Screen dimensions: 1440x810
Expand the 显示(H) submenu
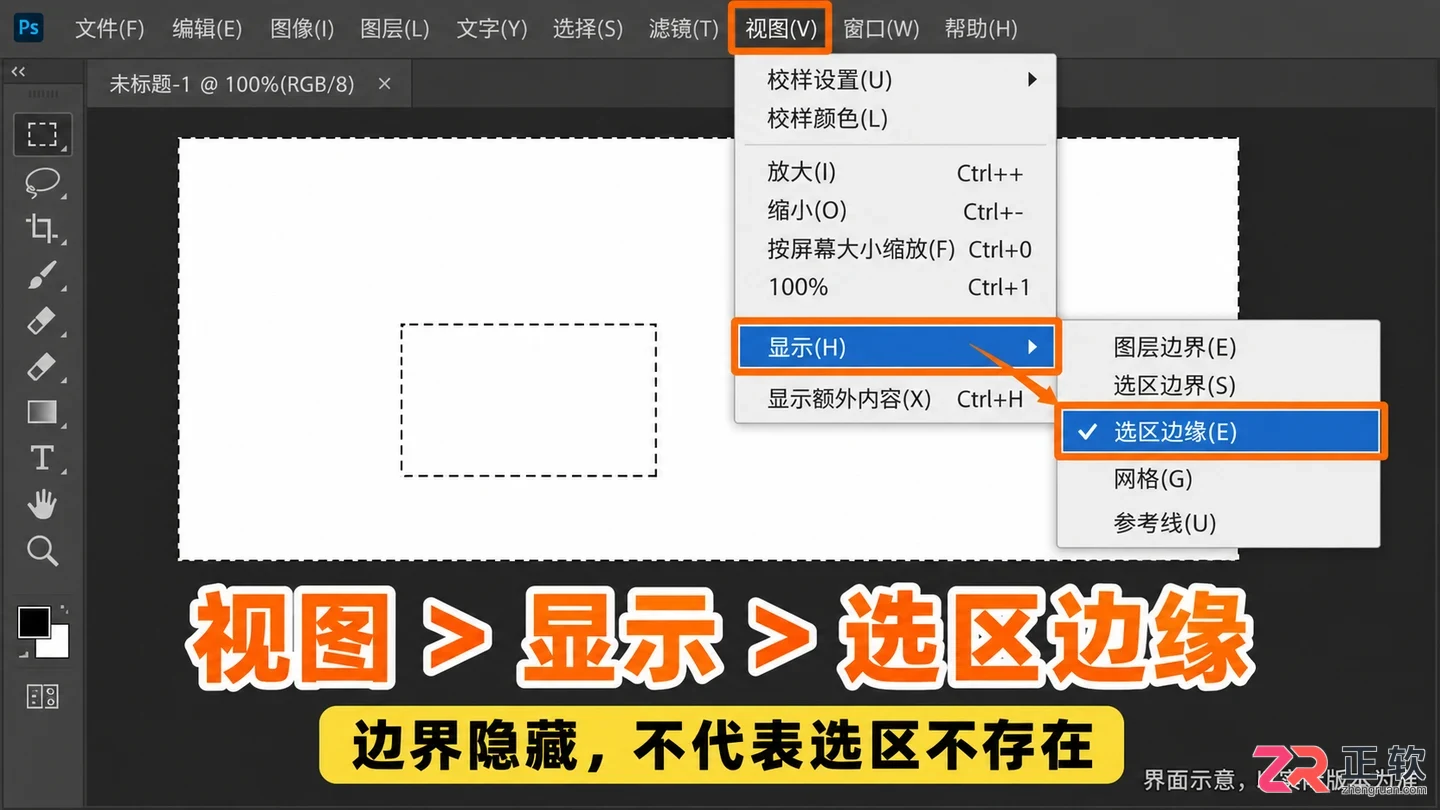pos(895,348)
